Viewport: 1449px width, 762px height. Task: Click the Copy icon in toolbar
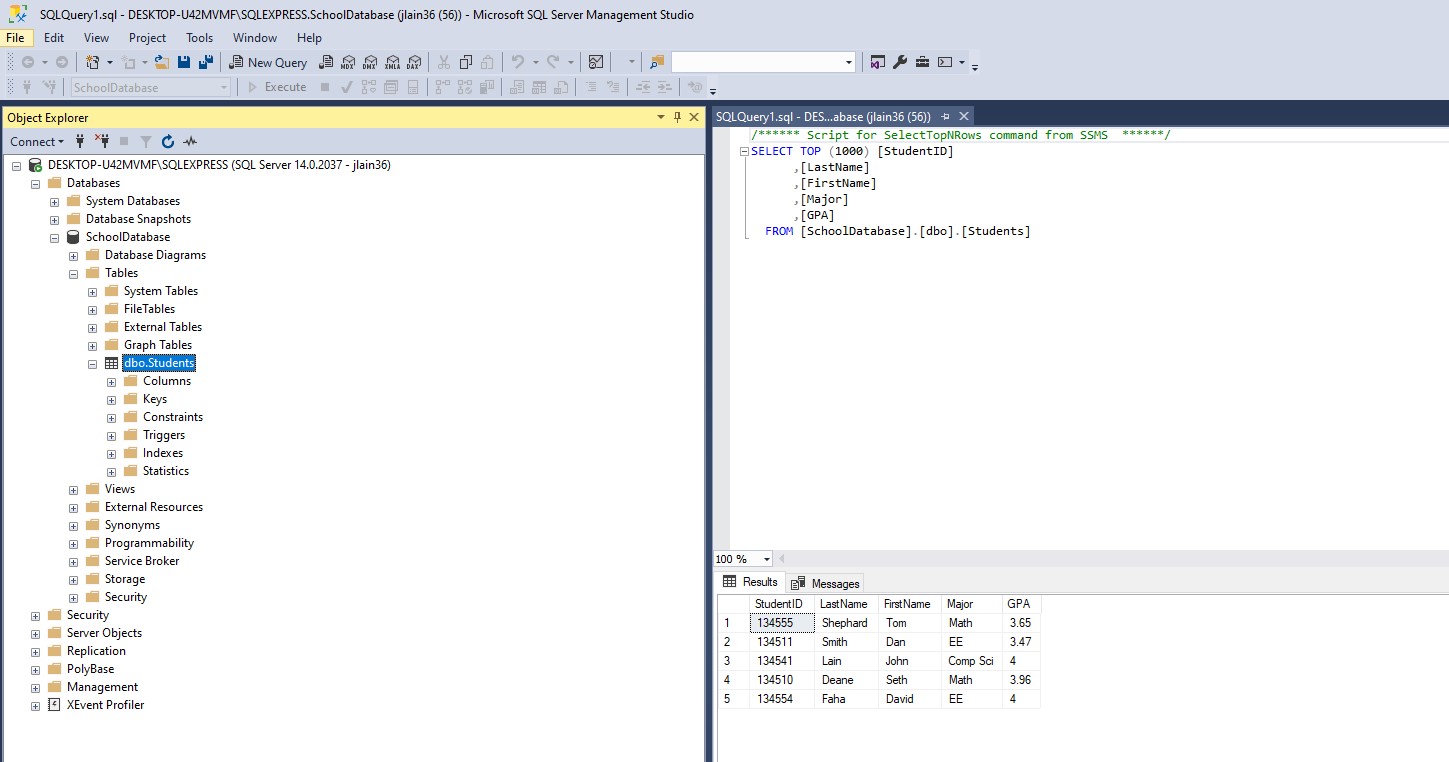point(465,62)
